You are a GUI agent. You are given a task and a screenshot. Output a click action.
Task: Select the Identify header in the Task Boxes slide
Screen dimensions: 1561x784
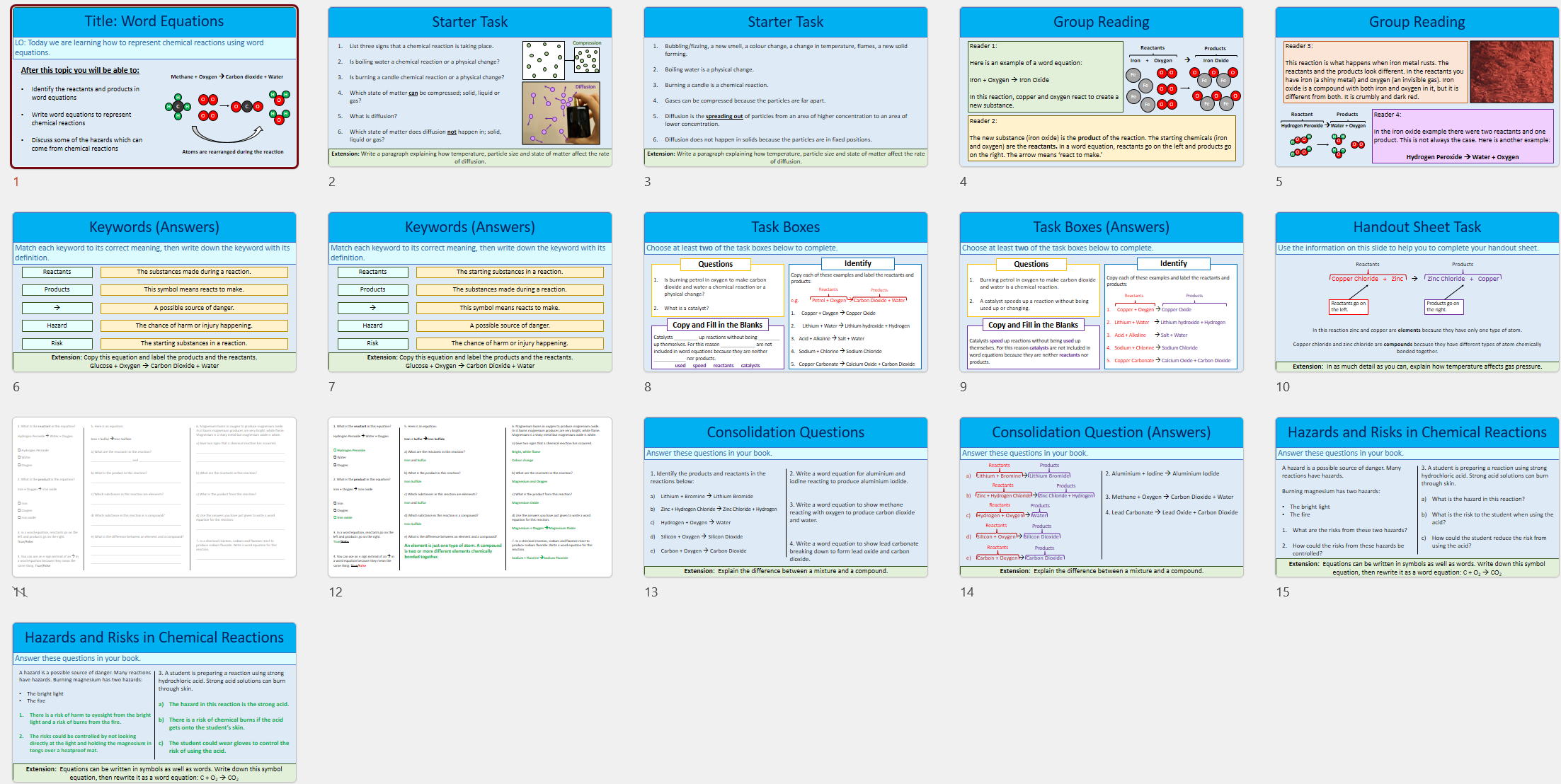[x=857, y=263]
